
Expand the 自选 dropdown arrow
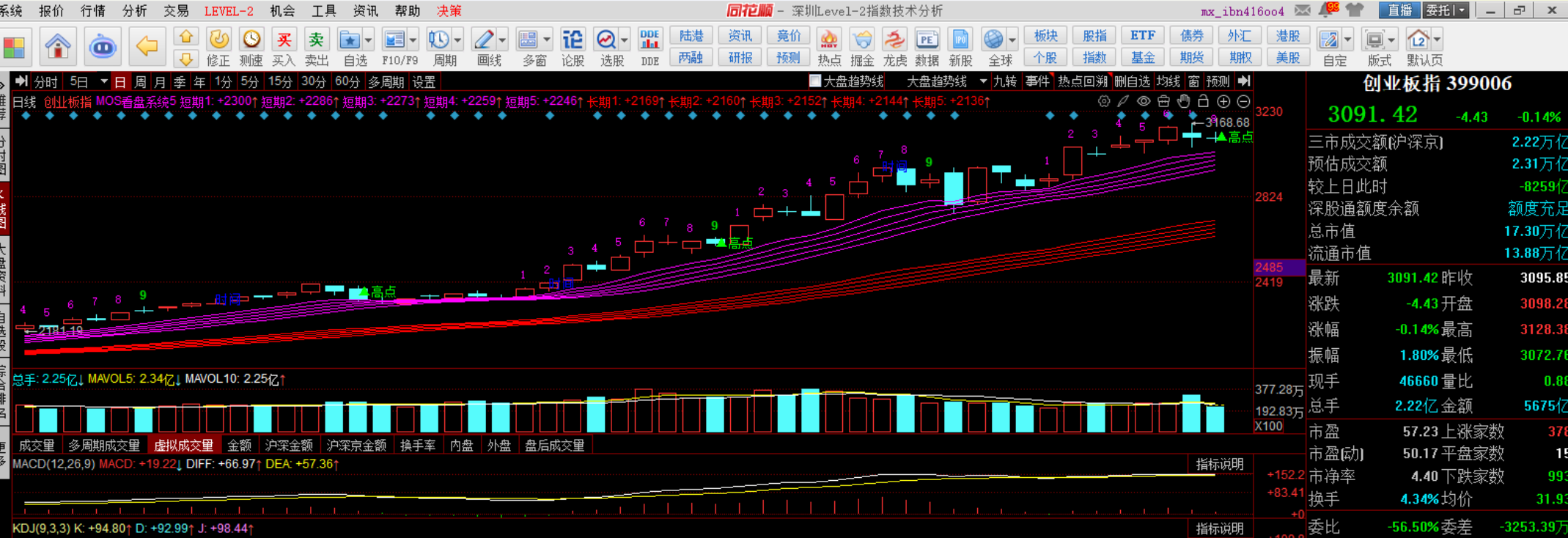368,40
